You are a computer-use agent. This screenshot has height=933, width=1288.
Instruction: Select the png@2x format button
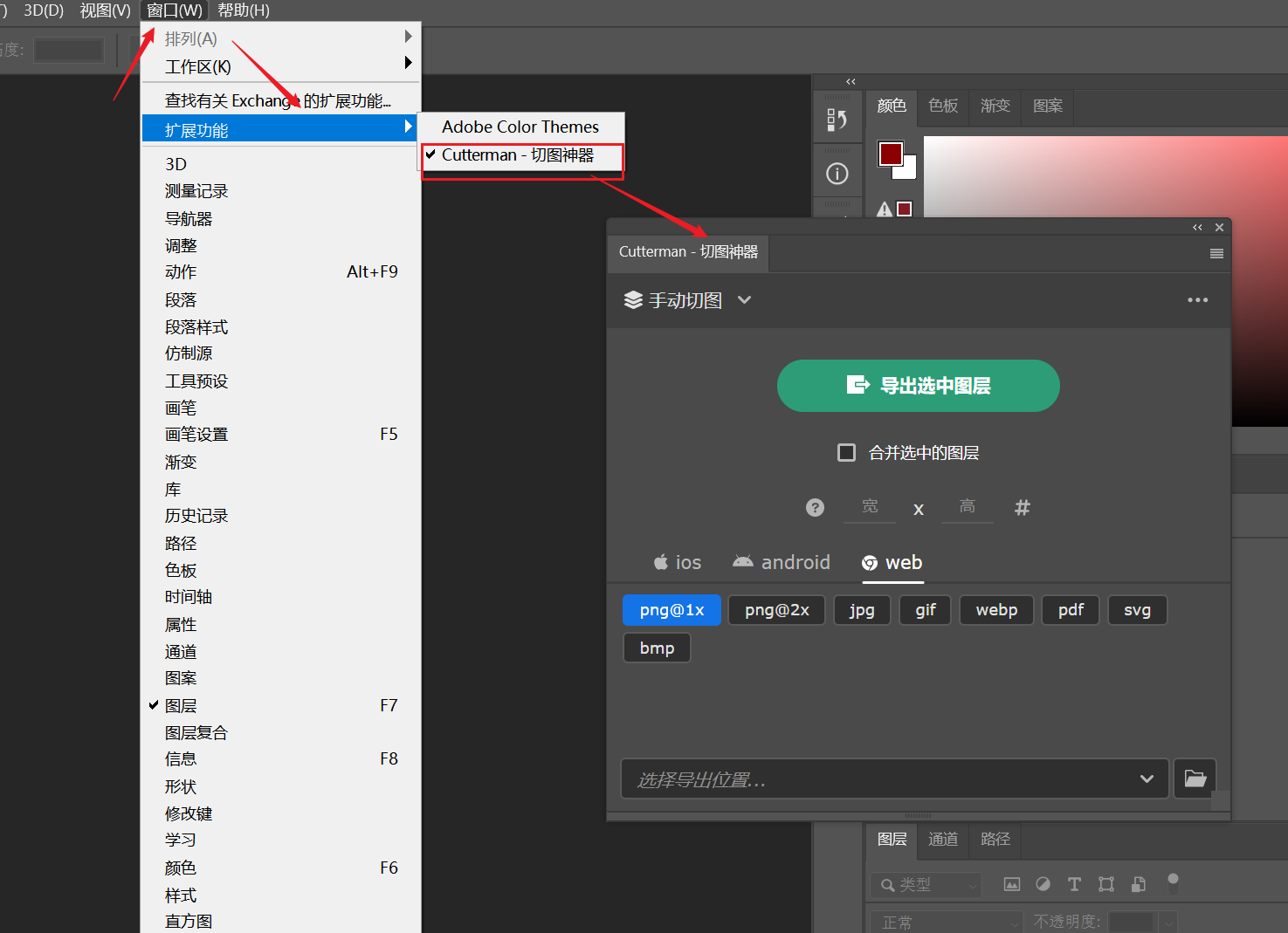(776, 610)
